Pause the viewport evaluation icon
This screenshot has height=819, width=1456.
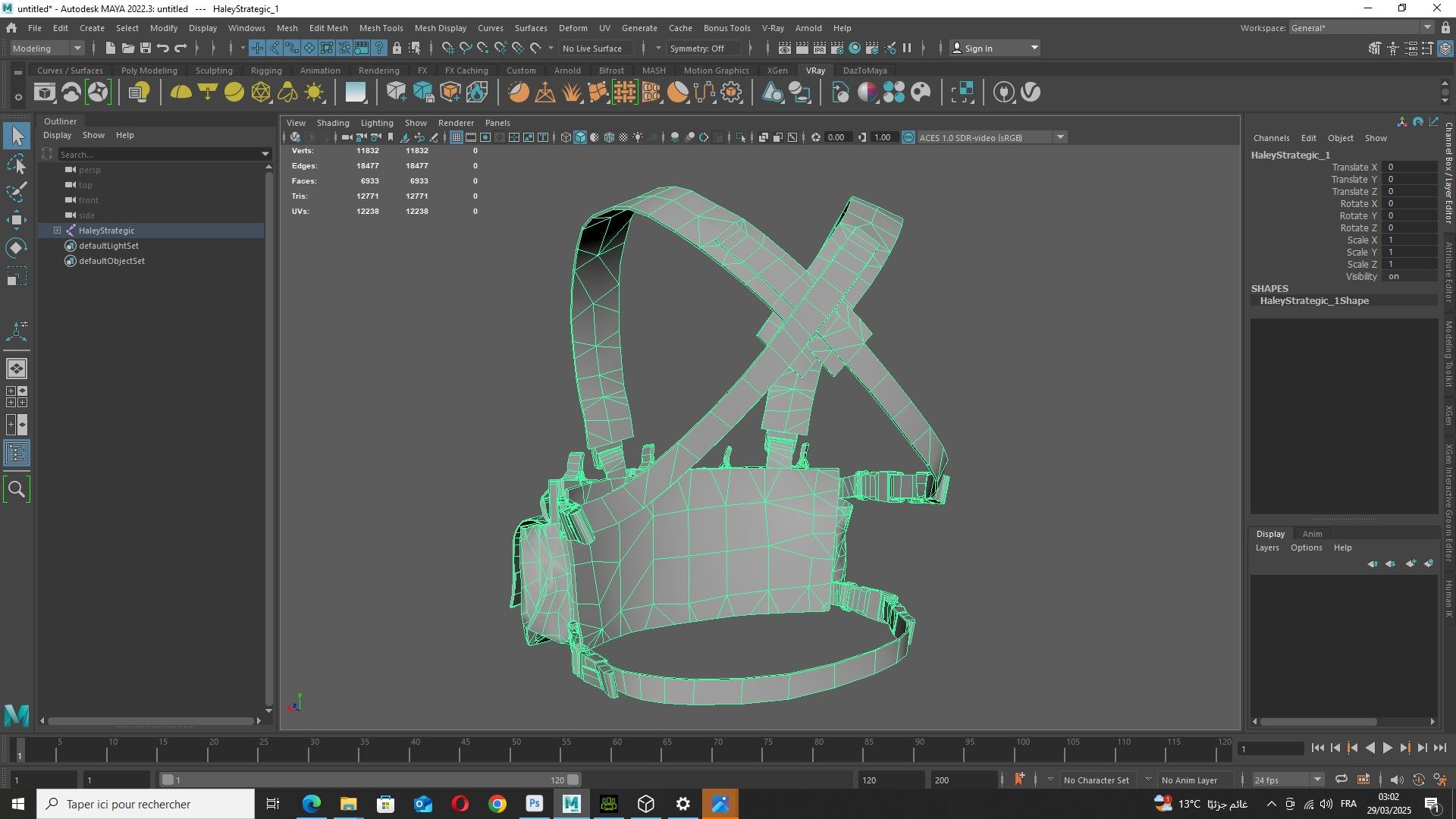tap(907, 48)
